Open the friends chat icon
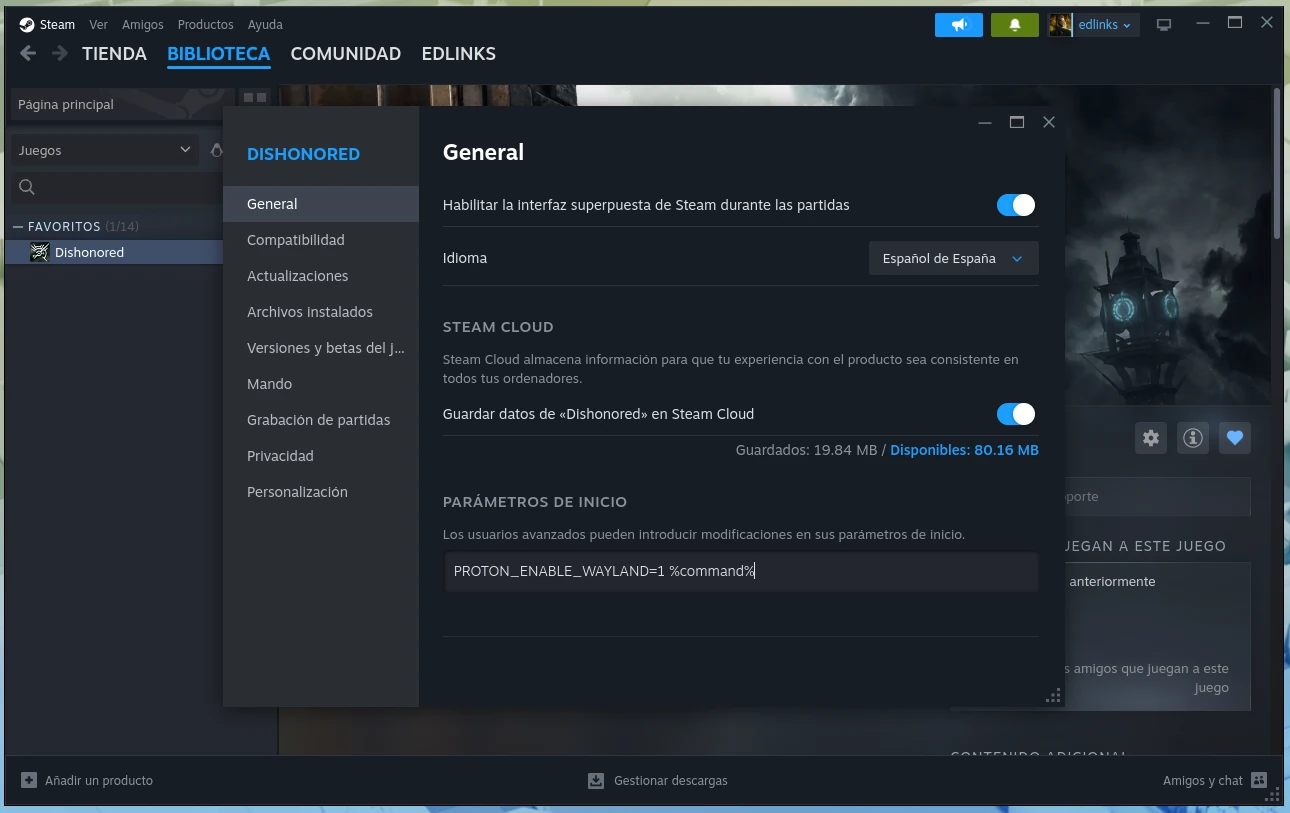Screen dimensions: 1290x813 tap(1259, 780)
